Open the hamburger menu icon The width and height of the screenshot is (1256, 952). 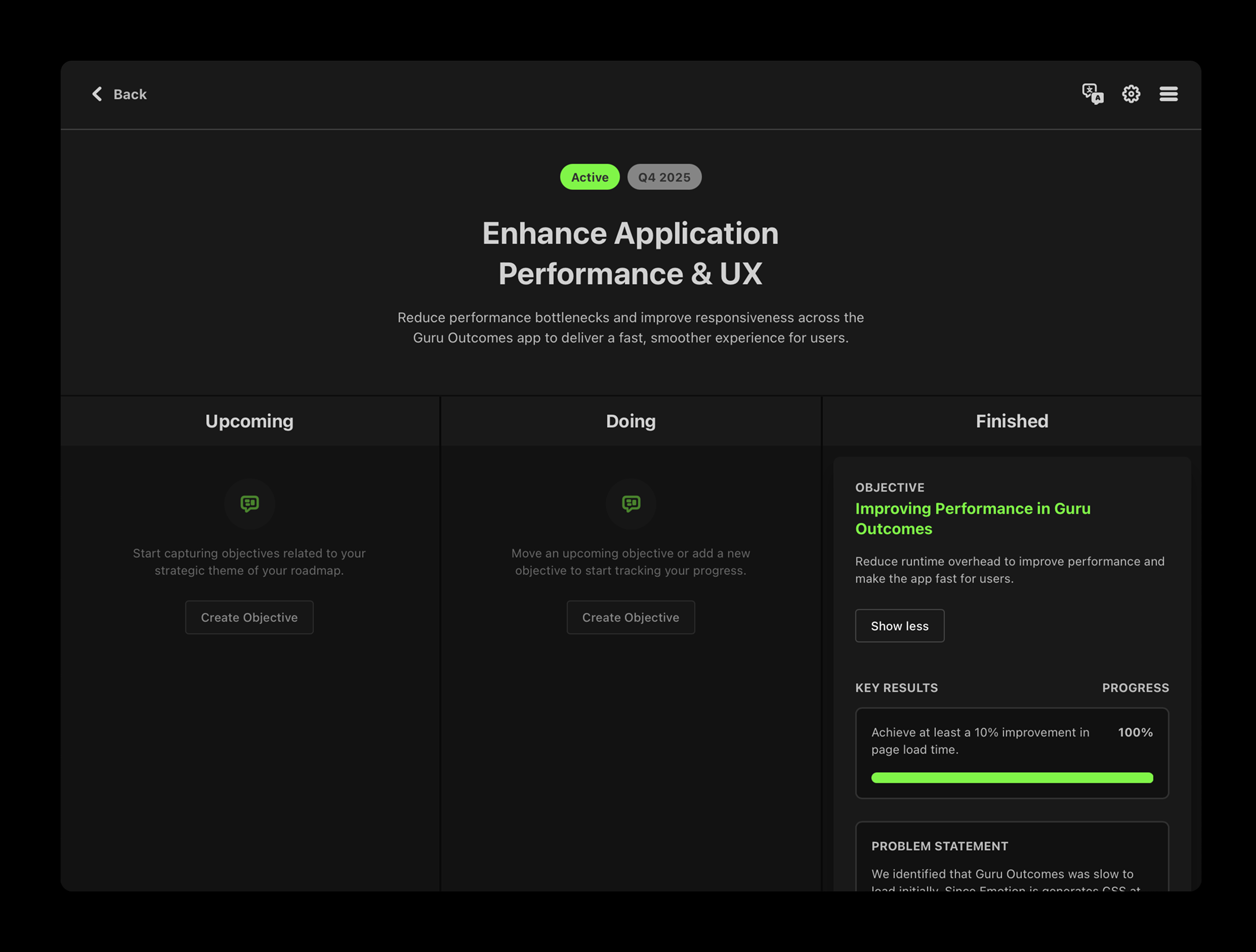[1168, 94]
